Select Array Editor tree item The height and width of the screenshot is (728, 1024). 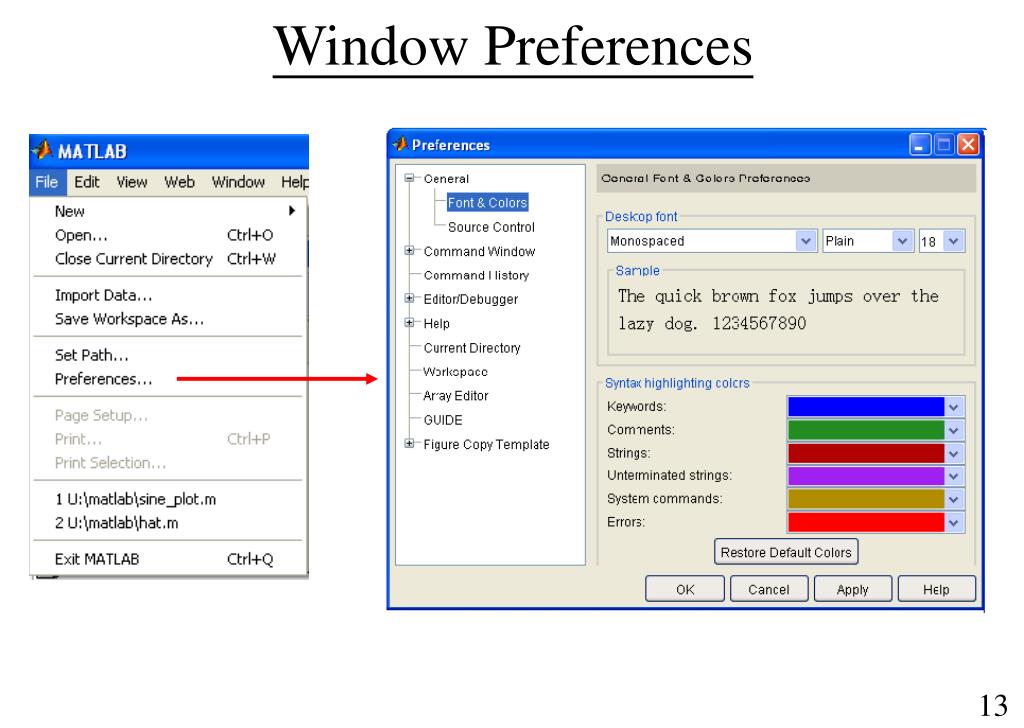tap(455, 396)
